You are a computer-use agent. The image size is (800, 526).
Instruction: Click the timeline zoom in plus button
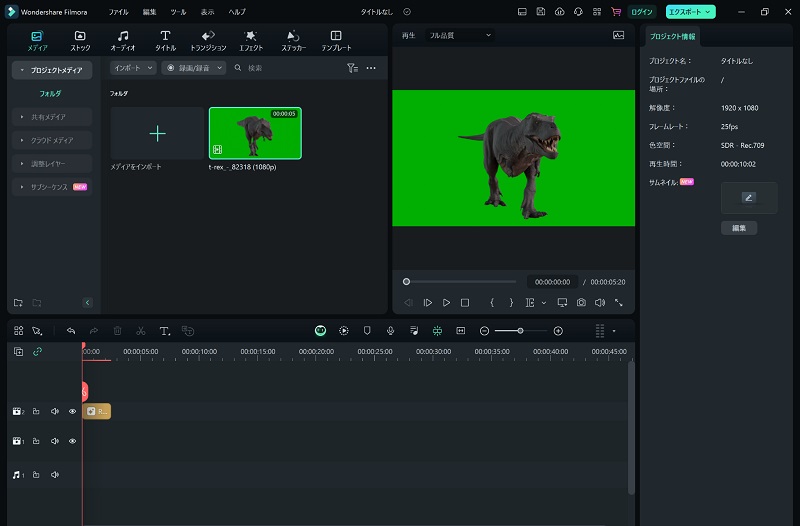tap(558, 331)
